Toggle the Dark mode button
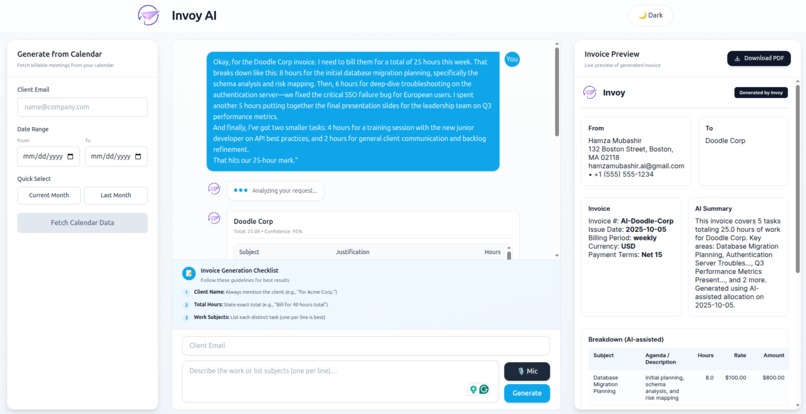This screenshot has height=414, width=806. (650, 15)
